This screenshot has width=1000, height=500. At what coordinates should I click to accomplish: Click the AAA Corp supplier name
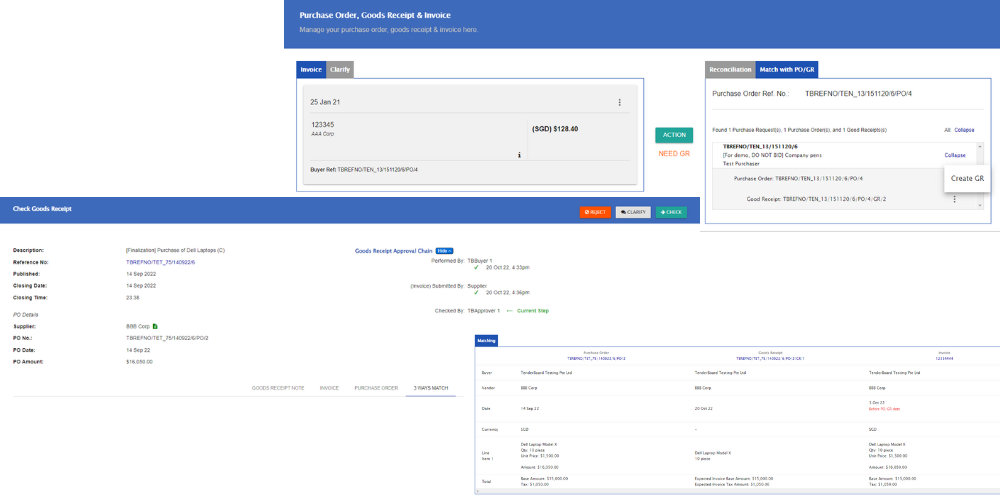pos(323,134)
